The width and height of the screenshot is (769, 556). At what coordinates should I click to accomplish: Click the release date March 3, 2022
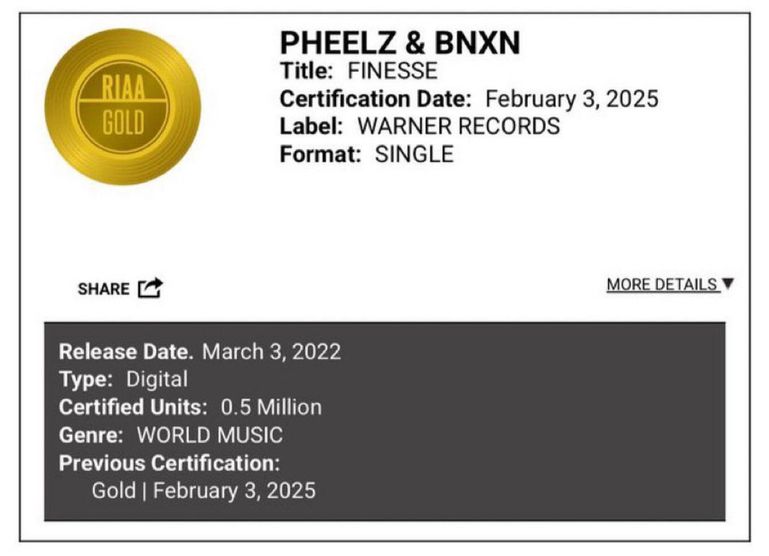[x=271, y=352]
